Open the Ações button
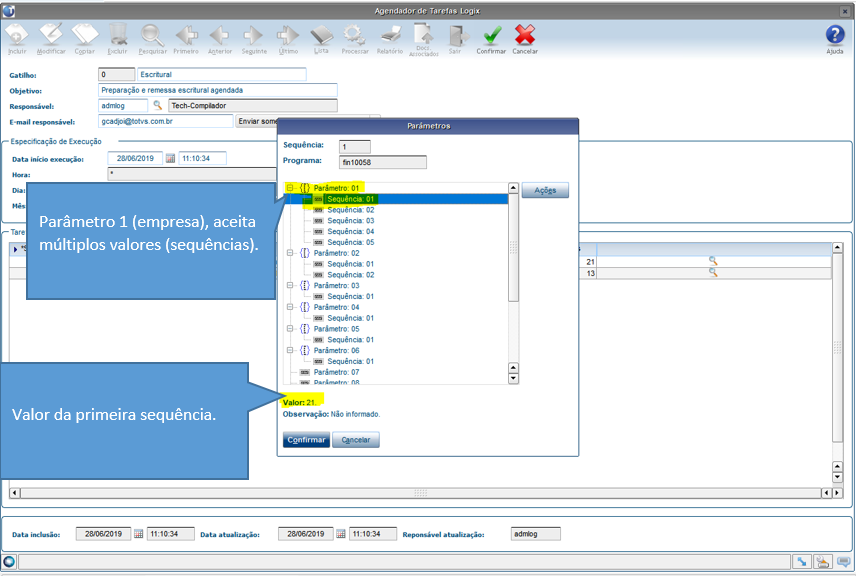 (545, 190)
